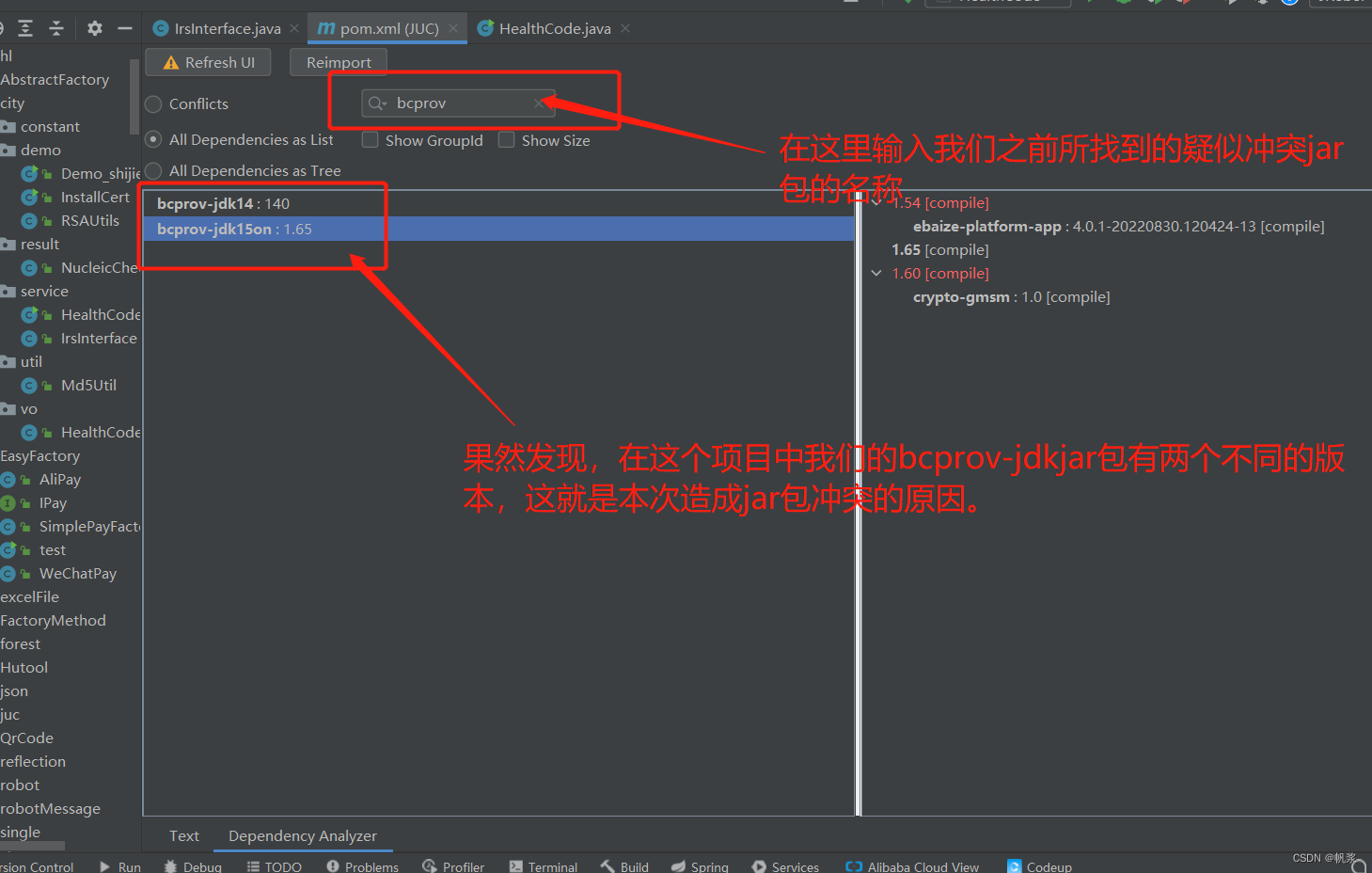Image resolution: width=1372 pixels, height=873 pixels.
Task: Click the Expand All icon in the panel toolbar
Action: point(24,27)
